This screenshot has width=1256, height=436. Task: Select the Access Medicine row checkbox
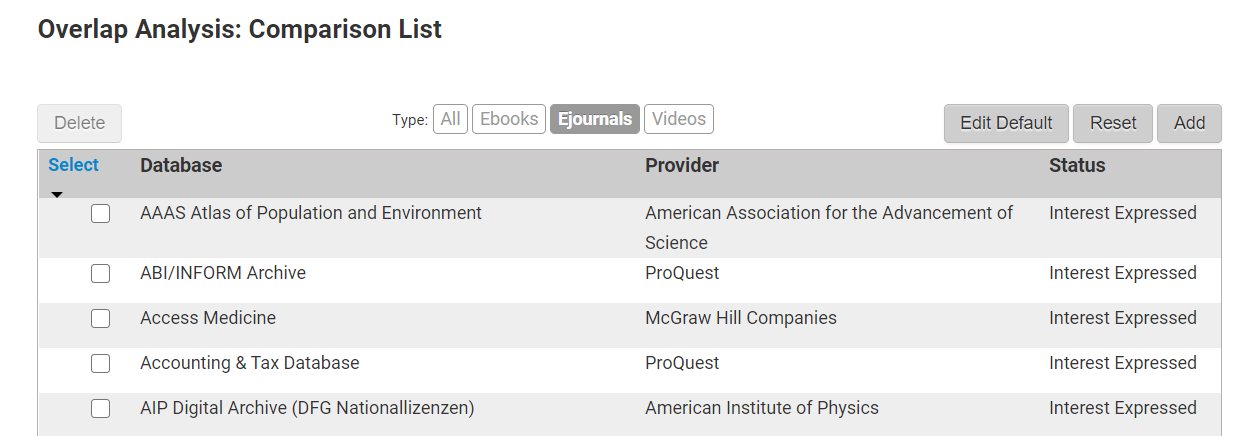[100, 319]
